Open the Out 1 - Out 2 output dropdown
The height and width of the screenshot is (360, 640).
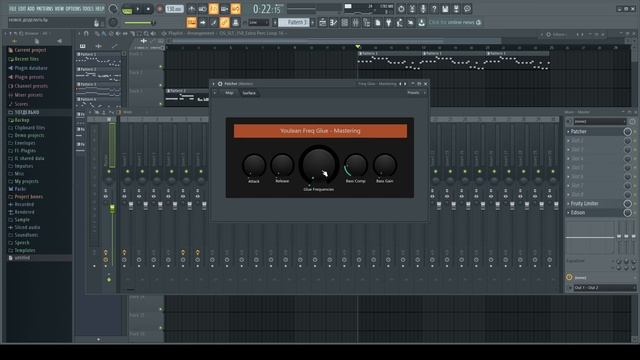click(x=604, y=288)
